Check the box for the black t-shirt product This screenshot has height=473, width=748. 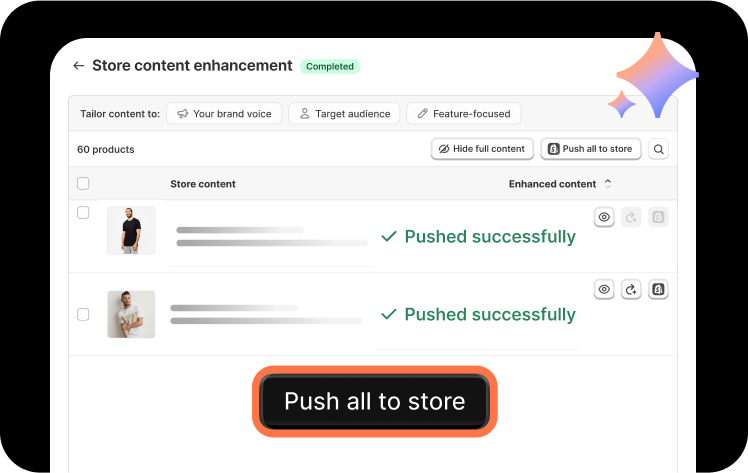(83, 213)
